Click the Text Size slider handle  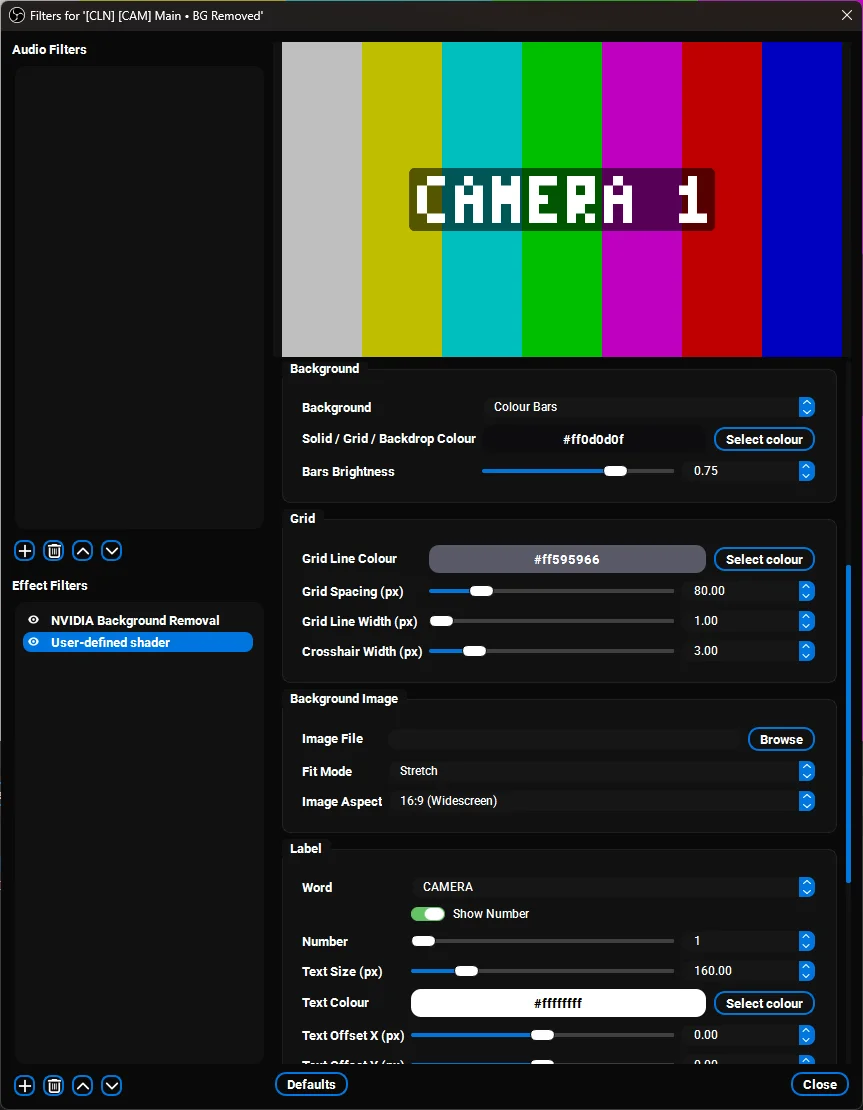(x=467, y=971)
